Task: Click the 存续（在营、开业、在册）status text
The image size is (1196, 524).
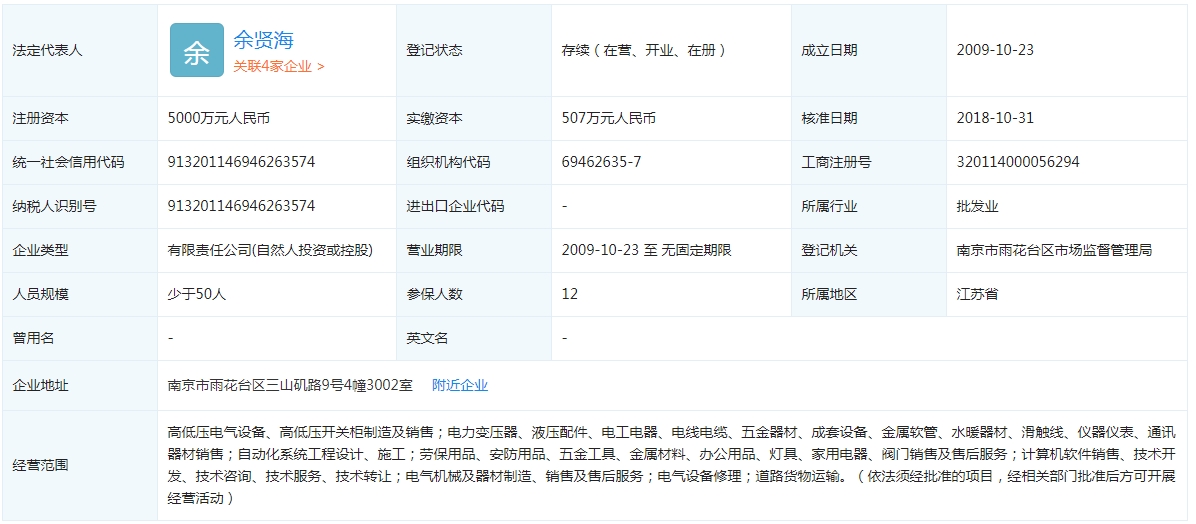Action: [644, 50]
